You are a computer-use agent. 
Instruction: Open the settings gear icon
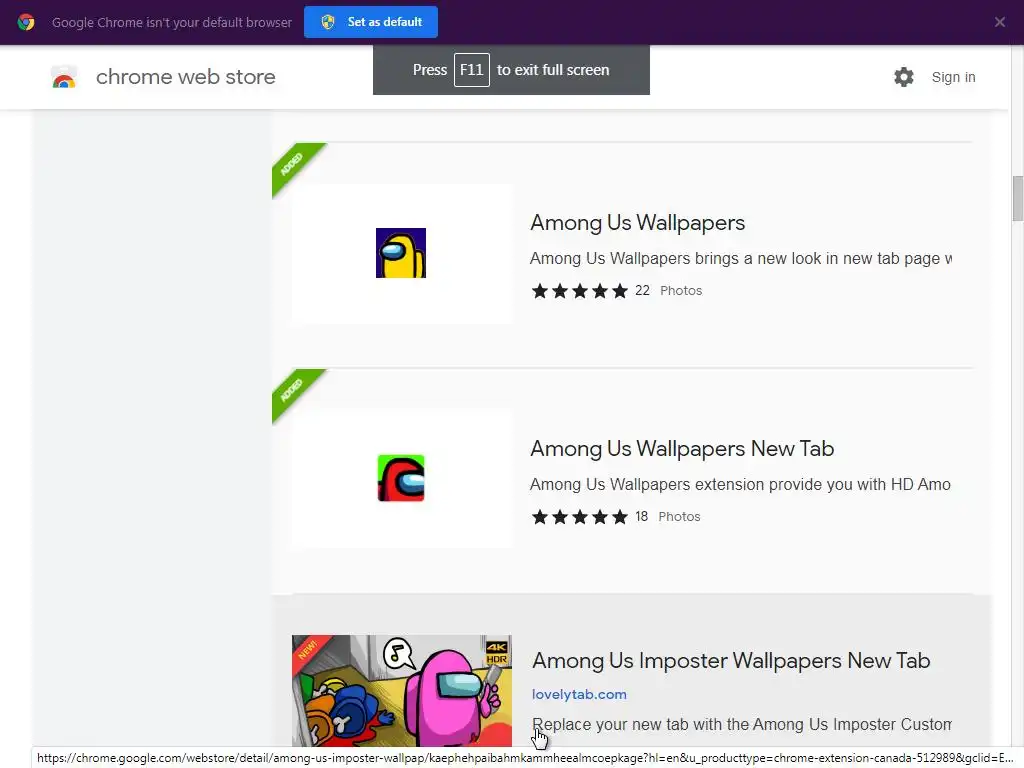(x=904, y=77)
